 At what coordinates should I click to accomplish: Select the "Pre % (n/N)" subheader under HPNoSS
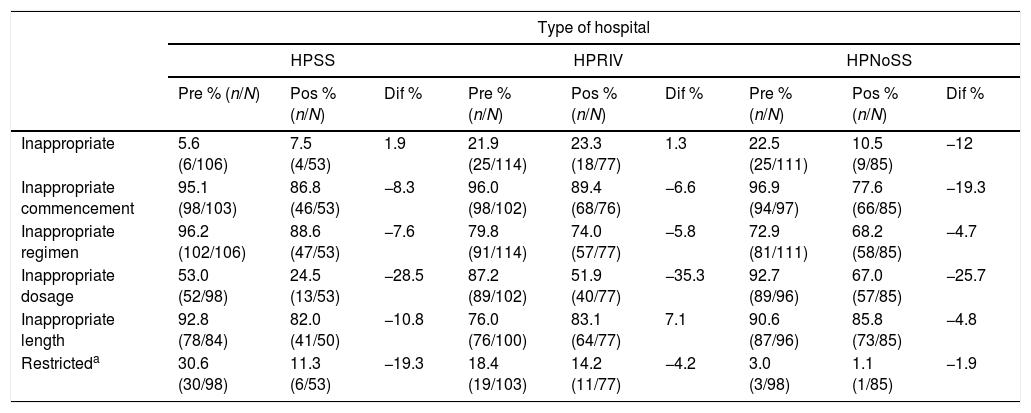click(770, 101)
